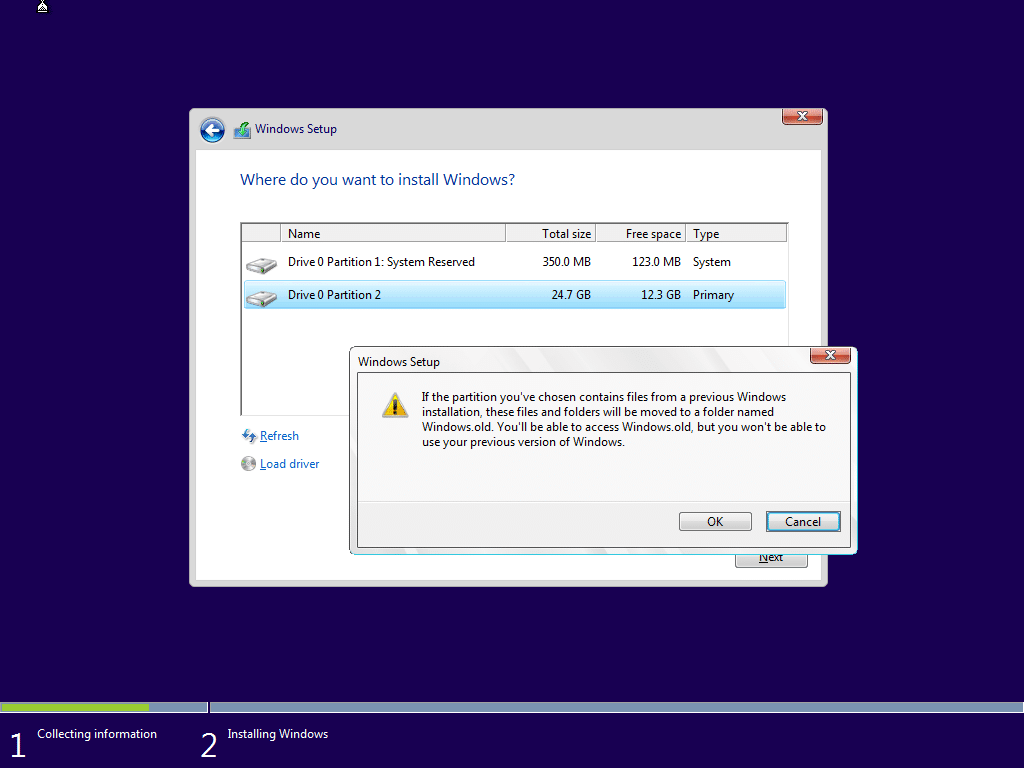Sort by the Type column header
This screenshot has height=768, width=1024.
(737, 233)
